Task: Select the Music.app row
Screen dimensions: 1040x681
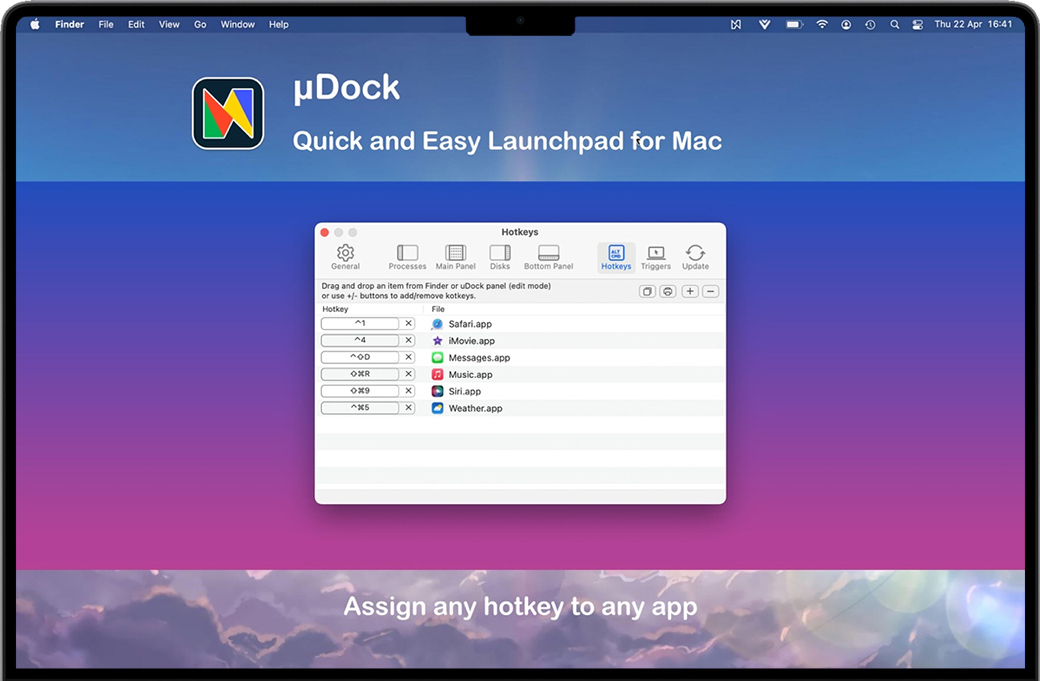Action: point(470,374)
